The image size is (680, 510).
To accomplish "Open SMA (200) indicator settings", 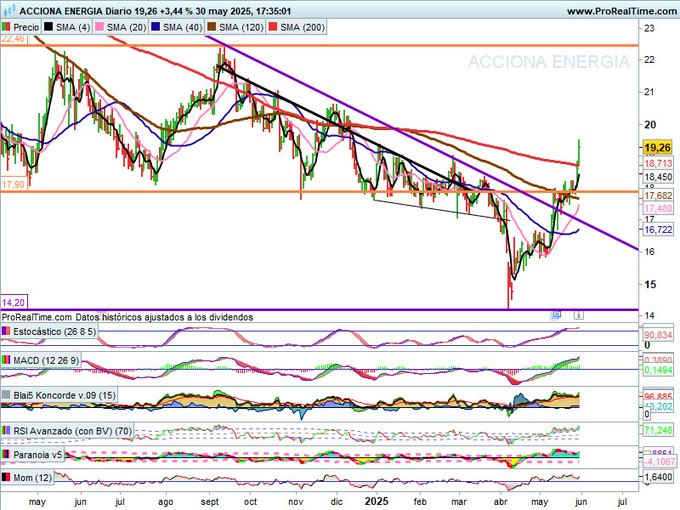I will click(302, 27).
